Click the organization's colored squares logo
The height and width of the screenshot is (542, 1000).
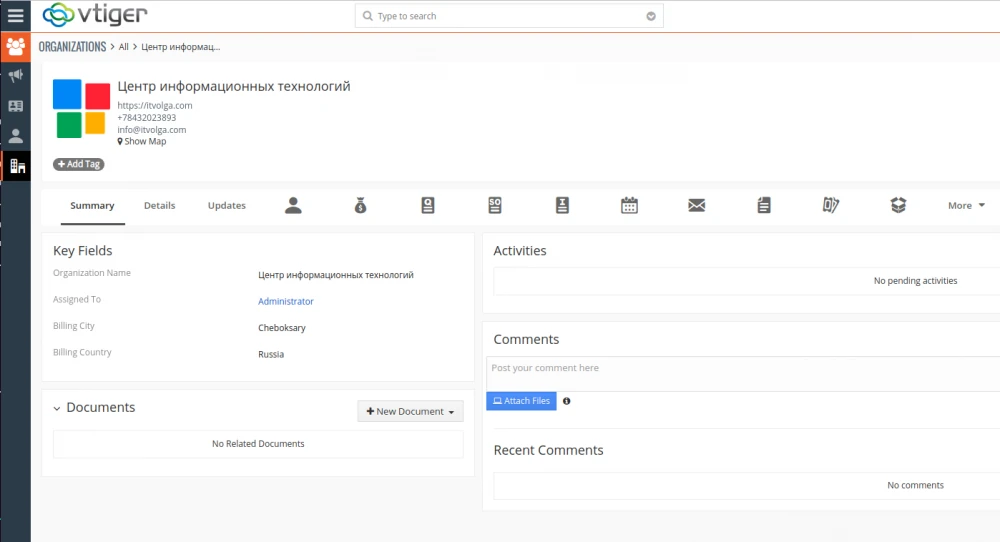(81, 108)
